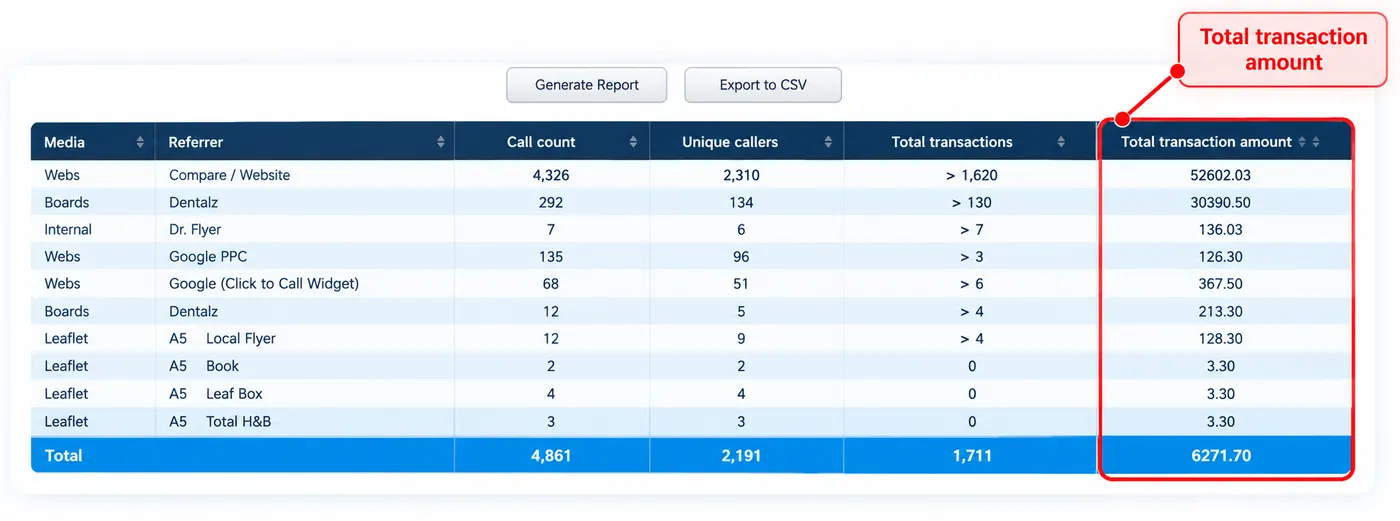Sort by Unique callers via sort icon

[x=828, y=142]
